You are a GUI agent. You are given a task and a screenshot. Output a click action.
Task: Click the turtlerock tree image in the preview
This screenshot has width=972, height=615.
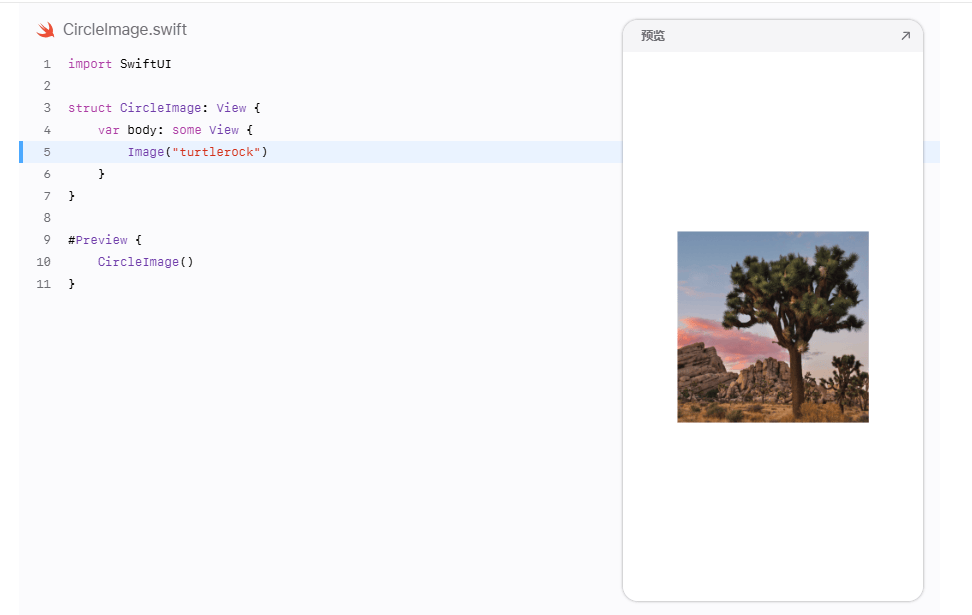773,327
